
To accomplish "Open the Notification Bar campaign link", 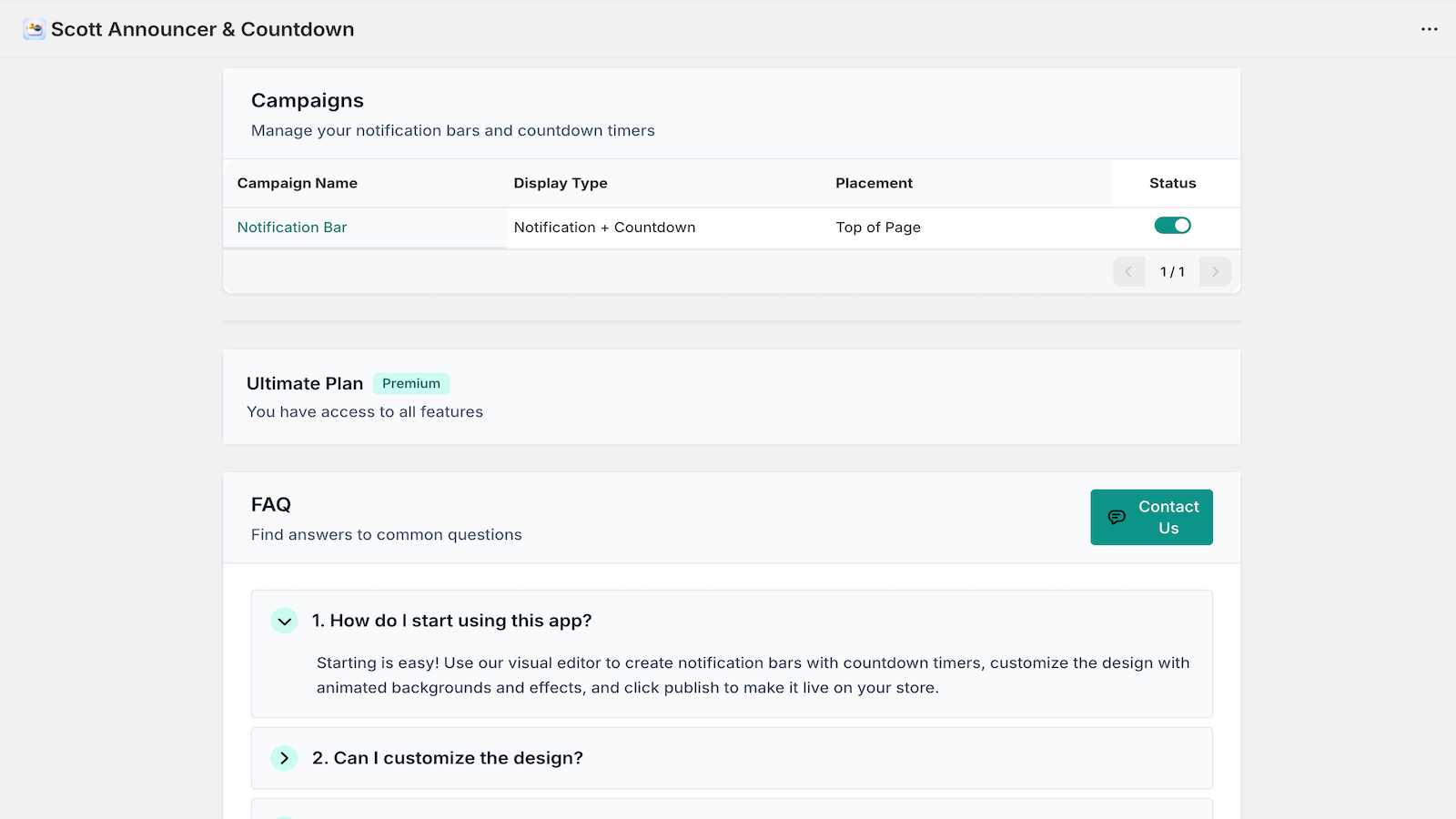I will coord(292,227).
